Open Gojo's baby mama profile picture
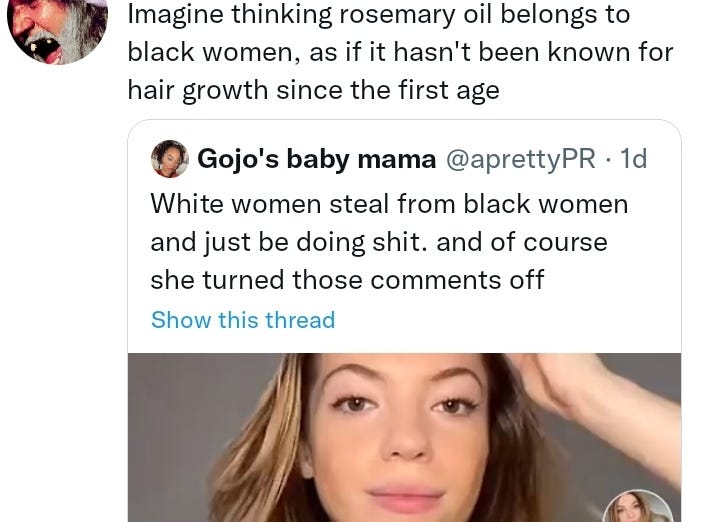This screenshot has width=703, height=522. click(x=169, y=159)
